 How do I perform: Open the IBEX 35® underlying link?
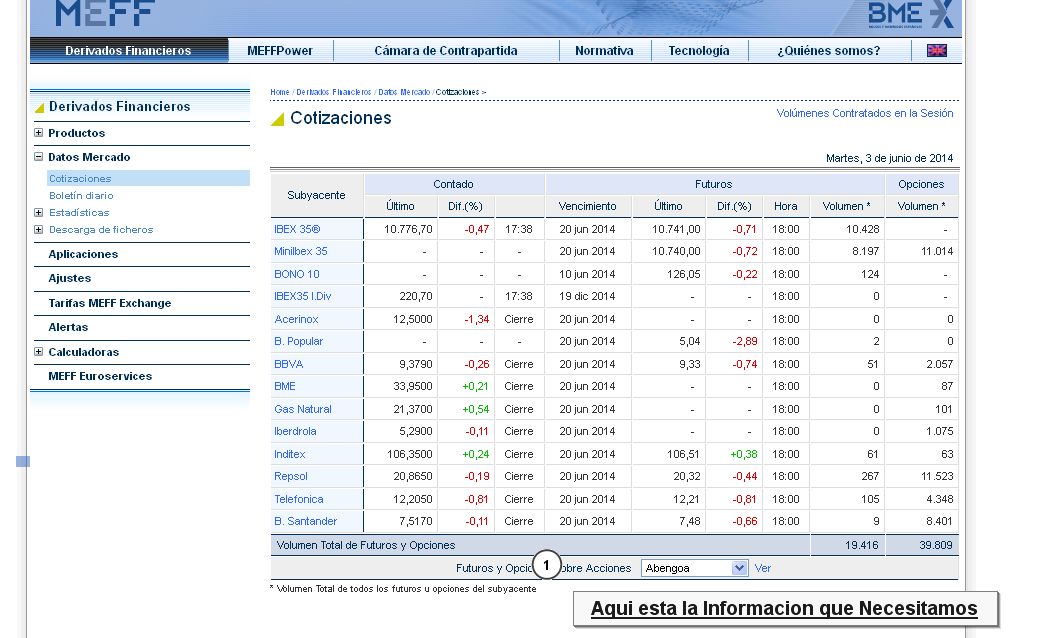297,229
